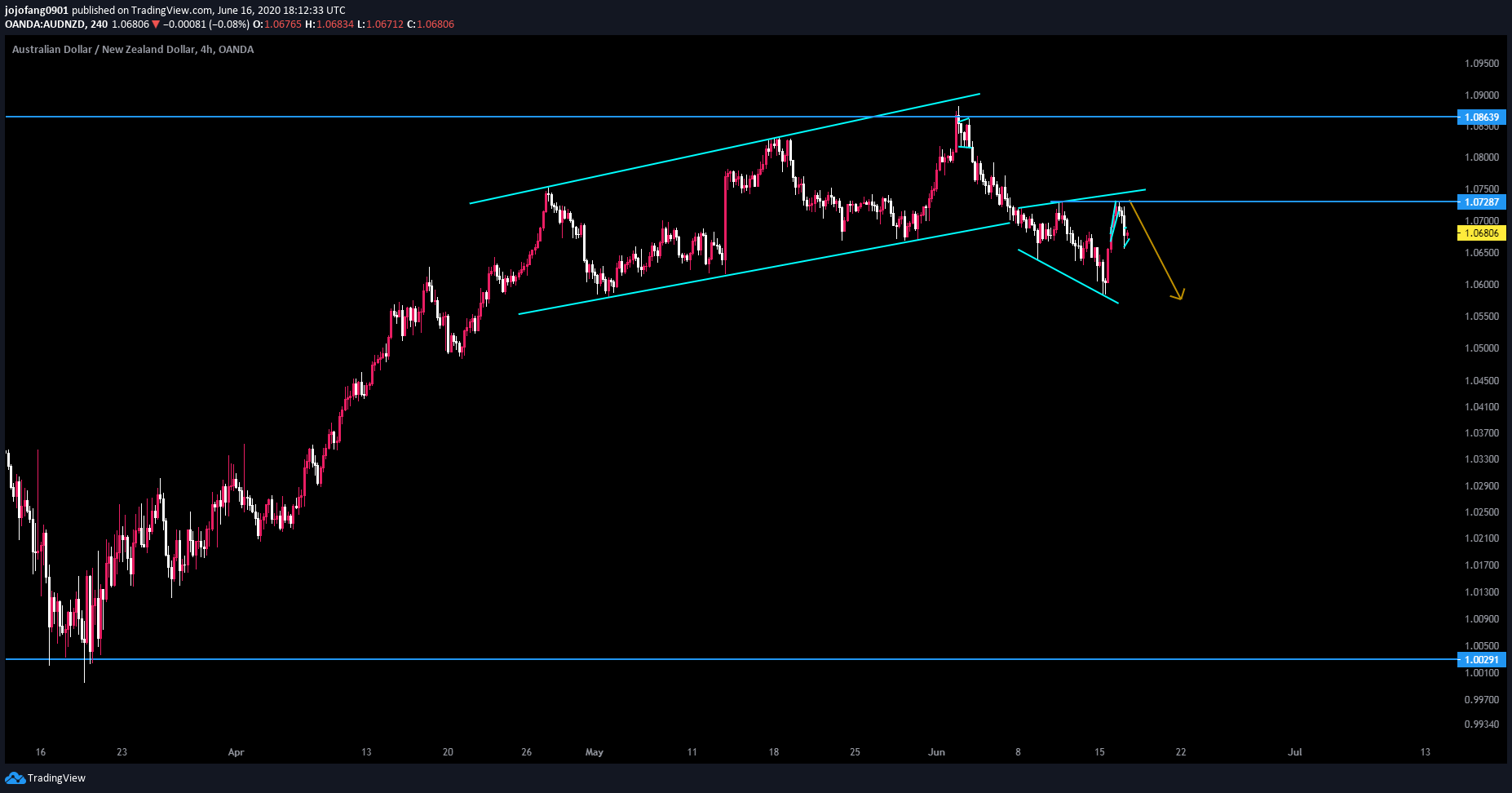Click the 'Apr' label on time axis
The height and width of the screenshot is (793, 1512).
(236, 751)
